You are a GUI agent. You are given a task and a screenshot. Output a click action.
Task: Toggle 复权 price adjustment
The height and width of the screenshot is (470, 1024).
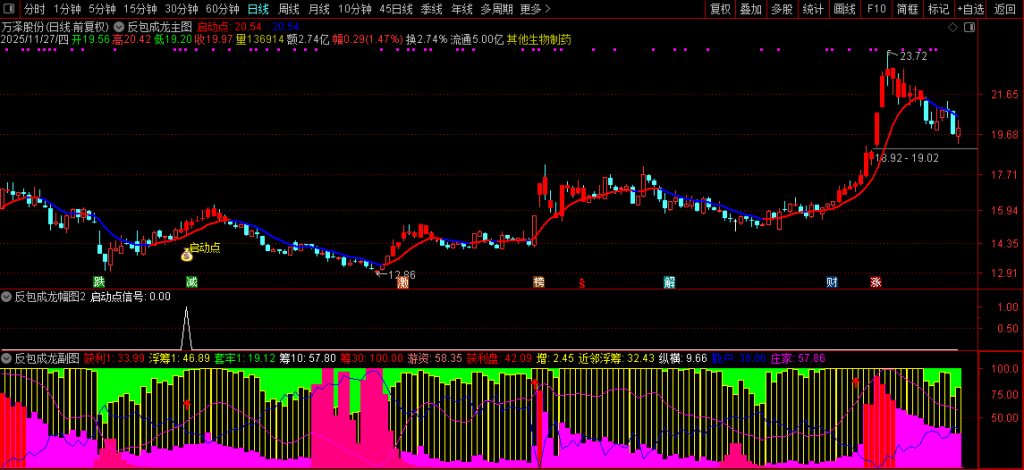pyautogui.click(x=720, y=9)
